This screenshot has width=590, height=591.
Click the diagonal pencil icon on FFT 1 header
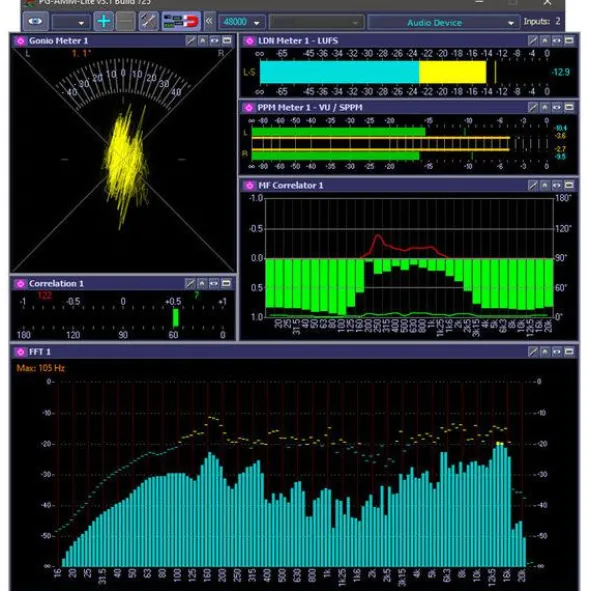[x=532, y=352]
